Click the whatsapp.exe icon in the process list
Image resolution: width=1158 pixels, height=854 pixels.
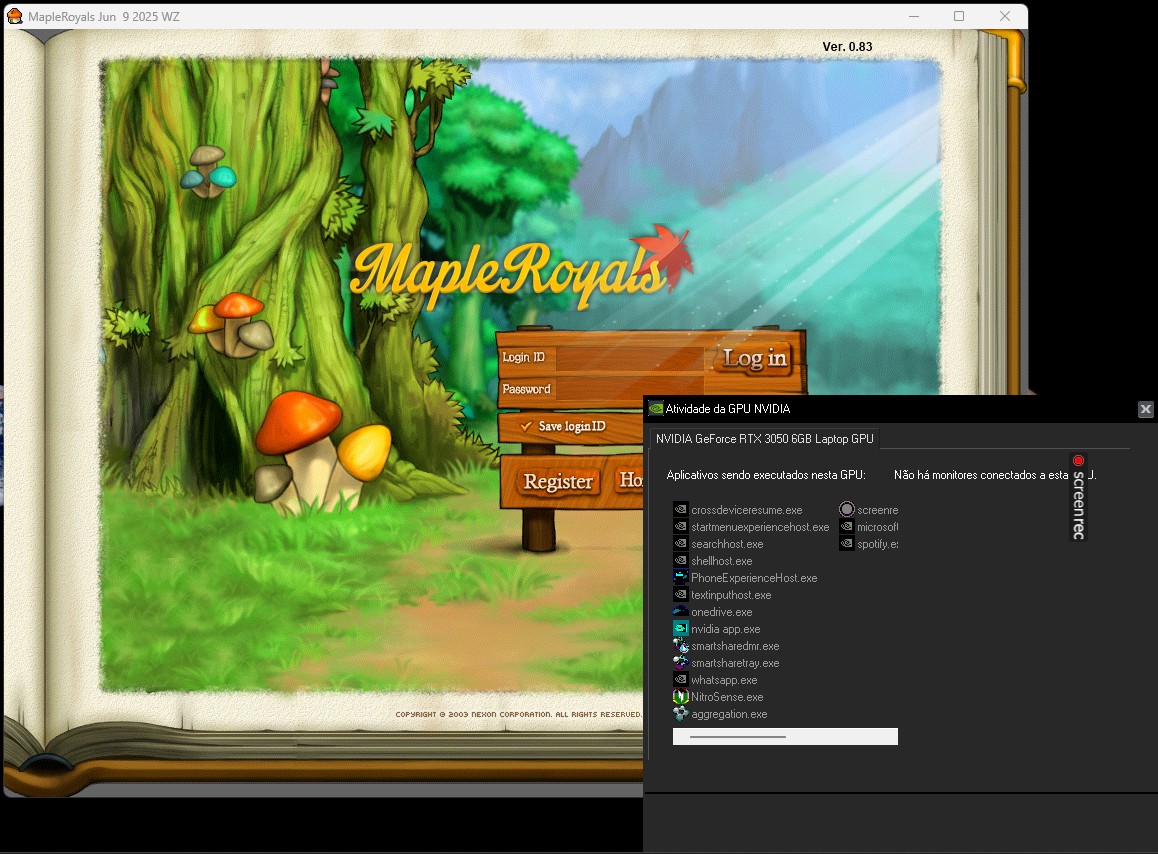679,680
